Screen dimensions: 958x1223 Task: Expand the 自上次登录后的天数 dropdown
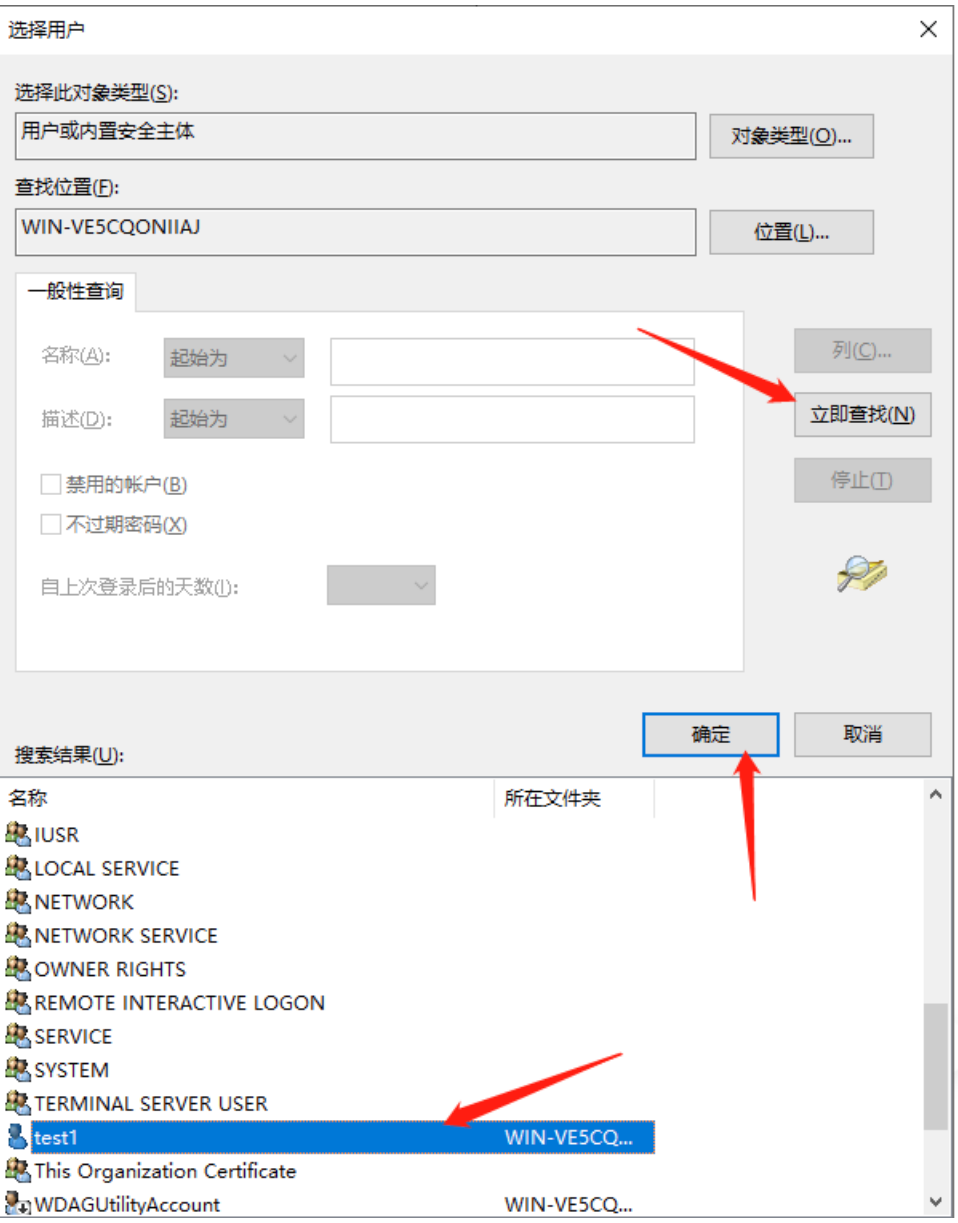pyautogui.click(x=381, y=586)
